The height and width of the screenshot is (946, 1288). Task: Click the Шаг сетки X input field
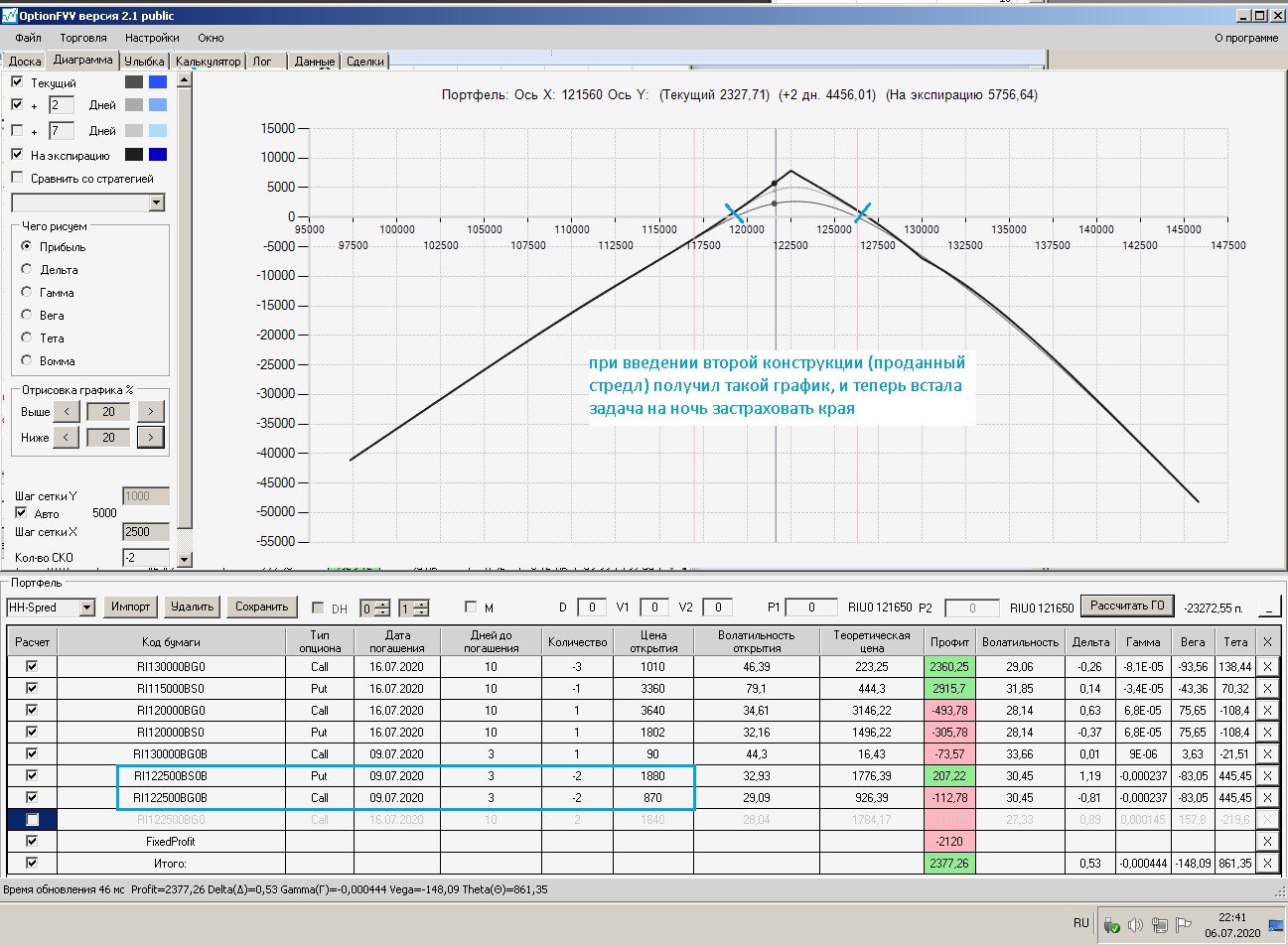(x=146, y=532)
